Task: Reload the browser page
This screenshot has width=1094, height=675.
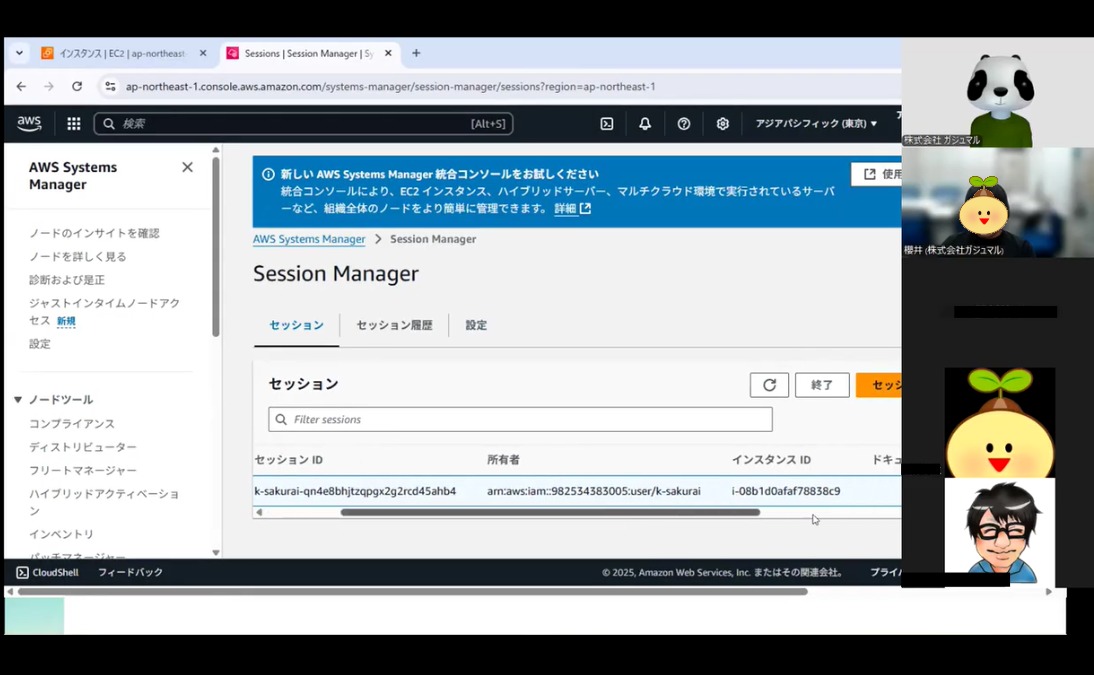Action: click(x=77, y=87)
